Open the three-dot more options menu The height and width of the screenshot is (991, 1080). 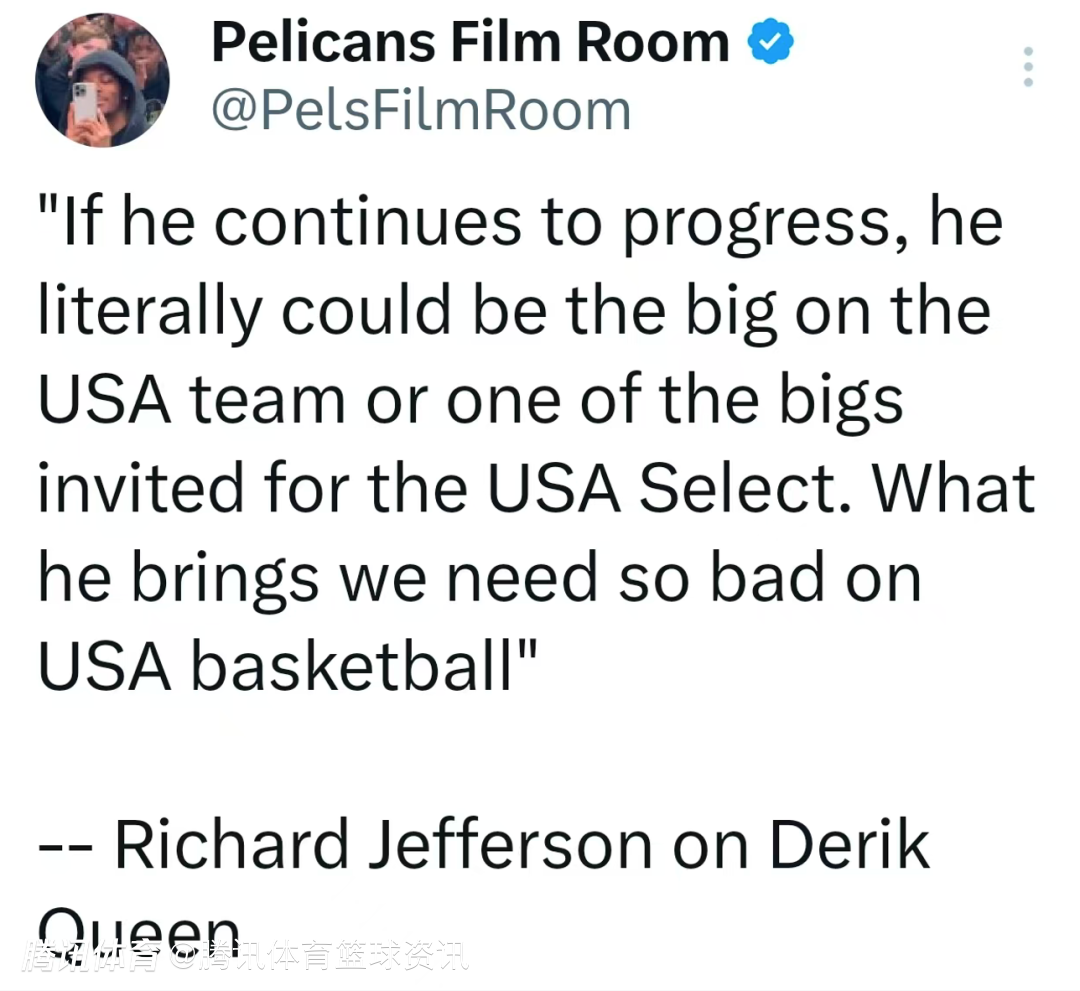(1028, 67)
